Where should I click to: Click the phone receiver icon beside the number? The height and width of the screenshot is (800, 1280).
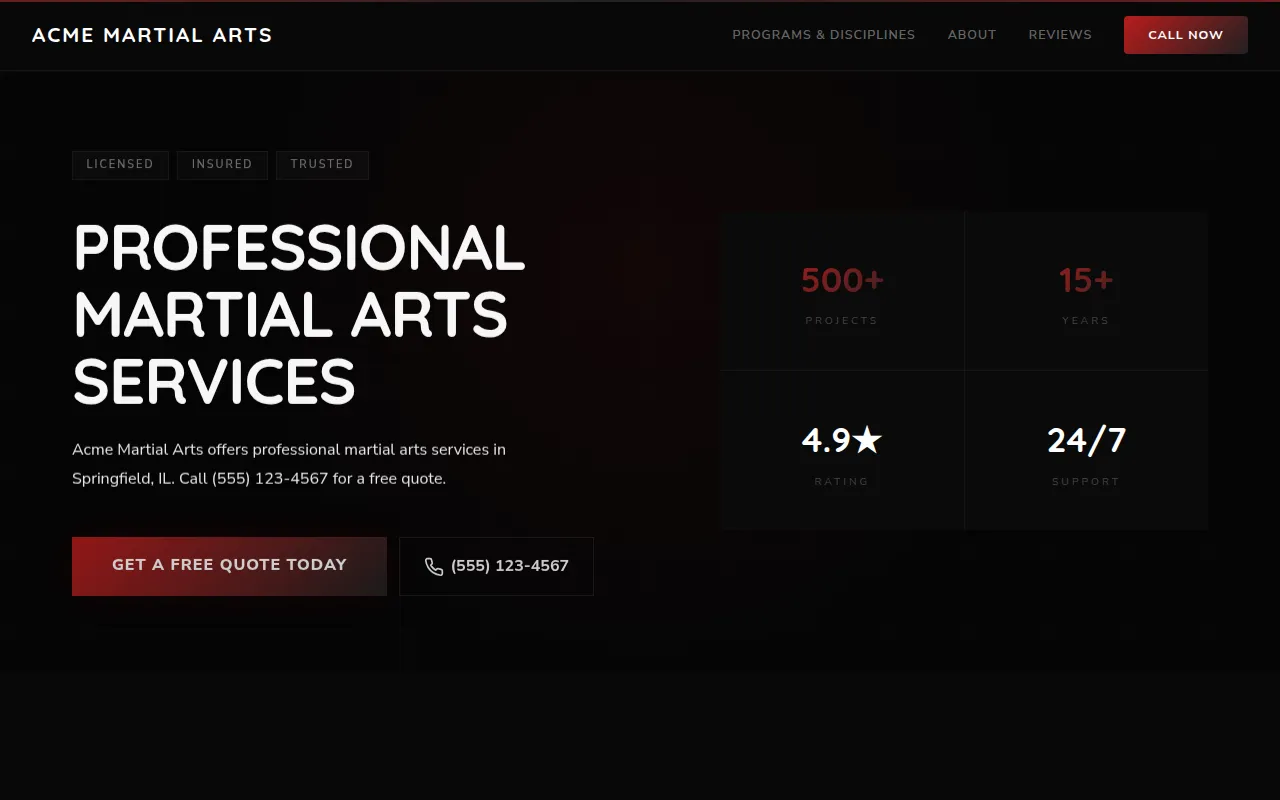[434, 566]
